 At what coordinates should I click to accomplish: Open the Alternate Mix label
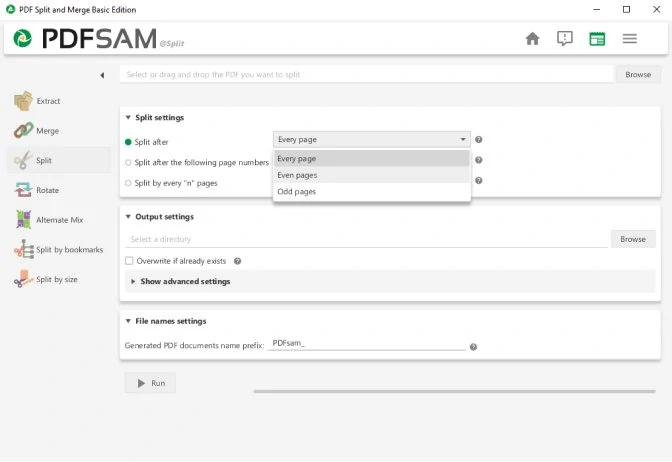click(60, 220)
